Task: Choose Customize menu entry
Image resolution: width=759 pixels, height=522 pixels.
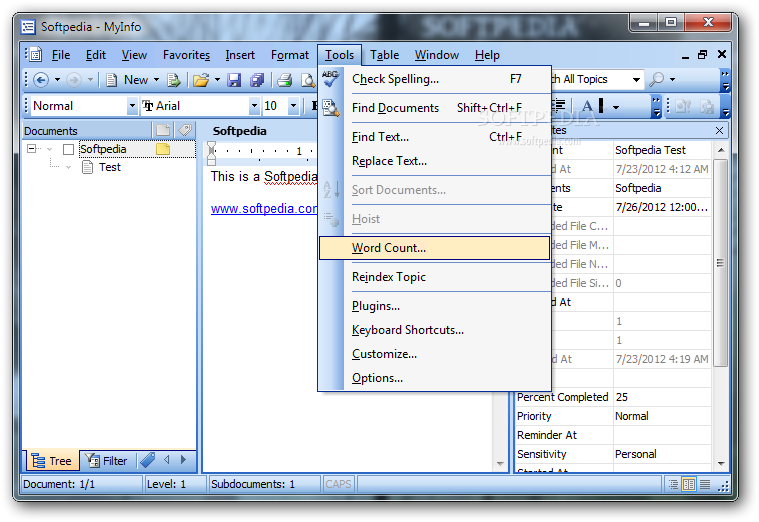Action: coord(435,354)
